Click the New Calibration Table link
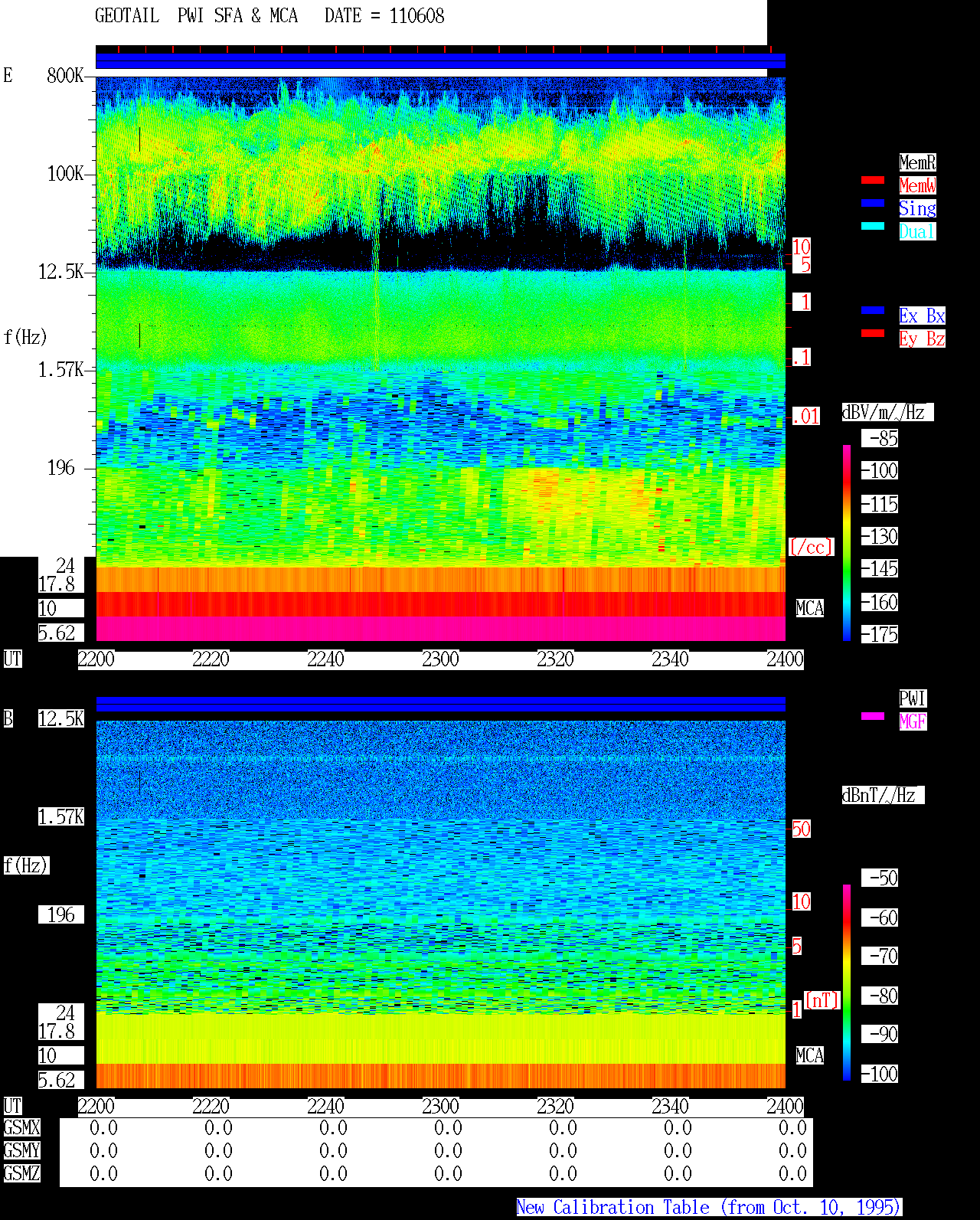980x1220 pixels. tap(709, 1208)
